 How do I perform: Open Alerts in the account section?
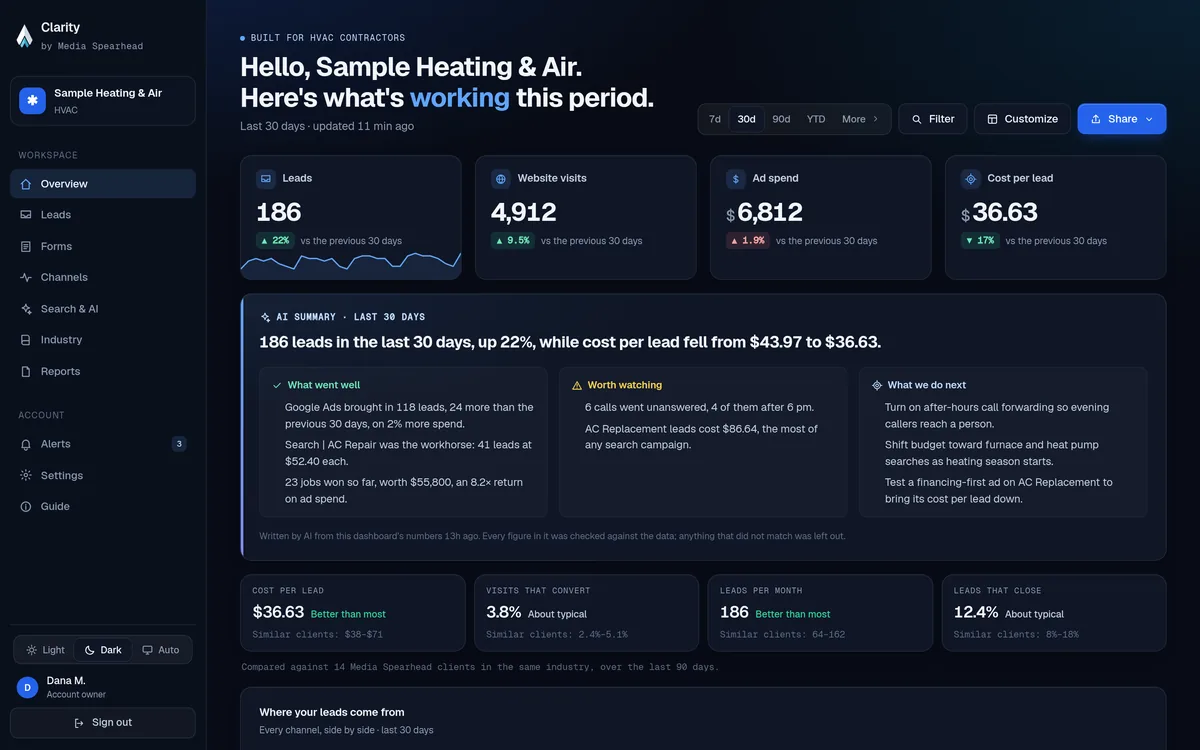pyautogui.click(x=103, y=444)
